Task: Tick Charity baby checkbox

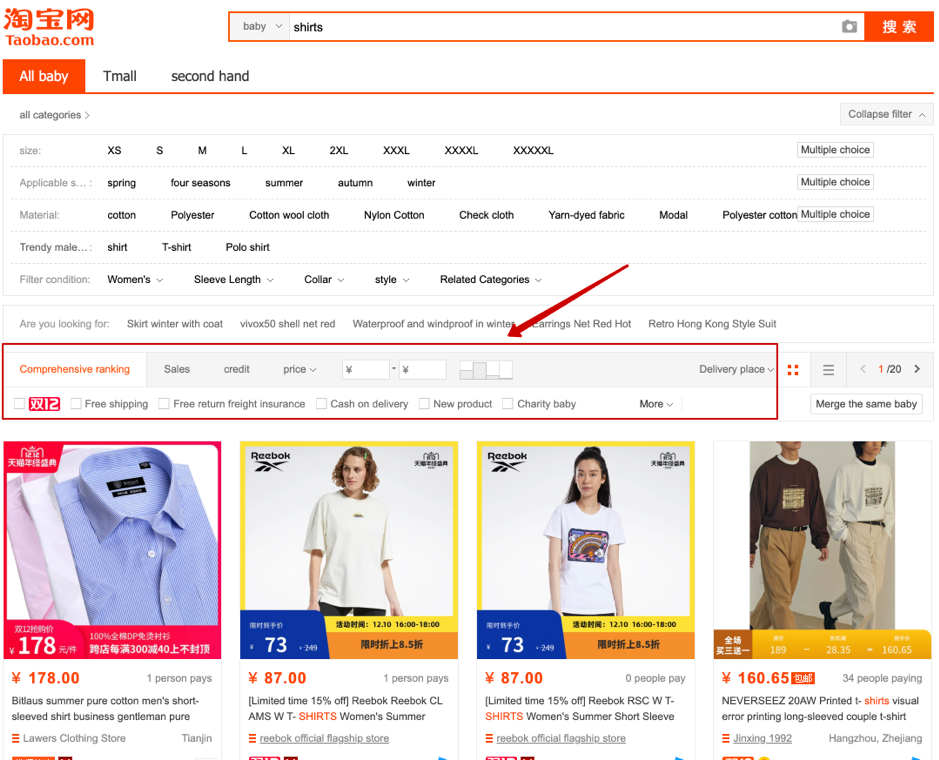Action: pos(507,404)
